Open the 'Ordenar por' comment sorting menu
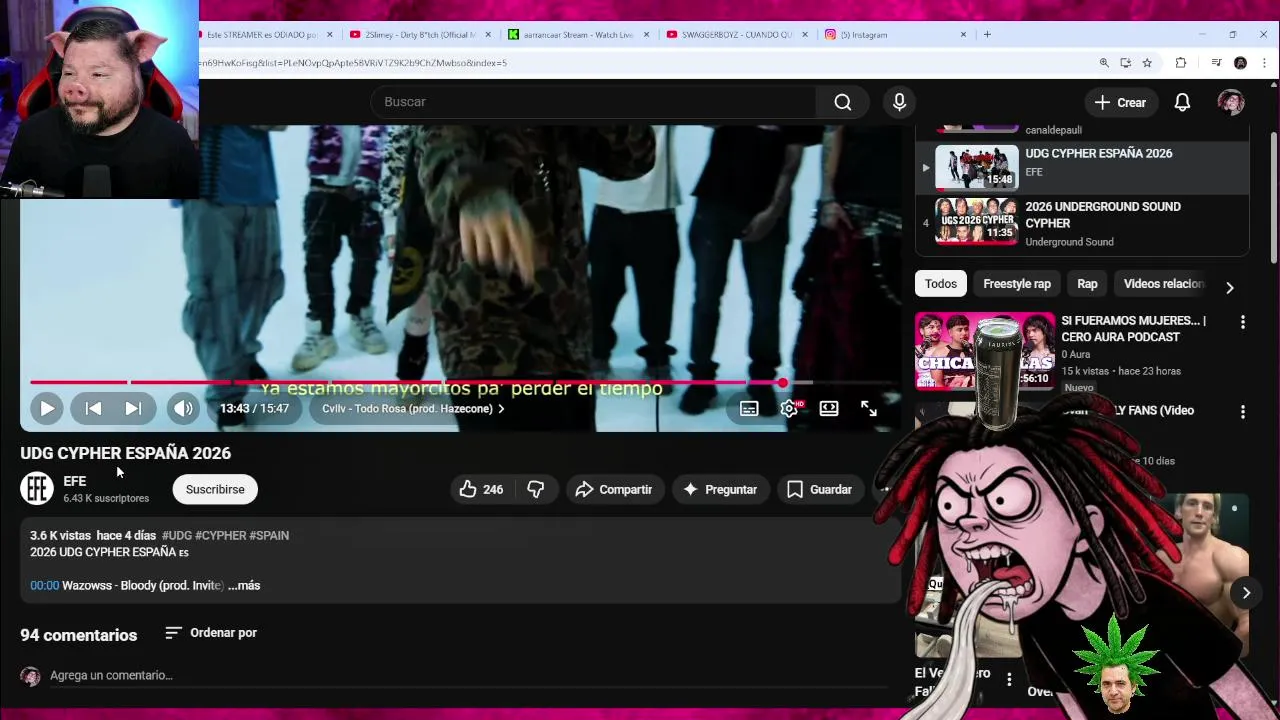Image resolution: width=1280 pixels, height=720 pixels. click(211, 633)
